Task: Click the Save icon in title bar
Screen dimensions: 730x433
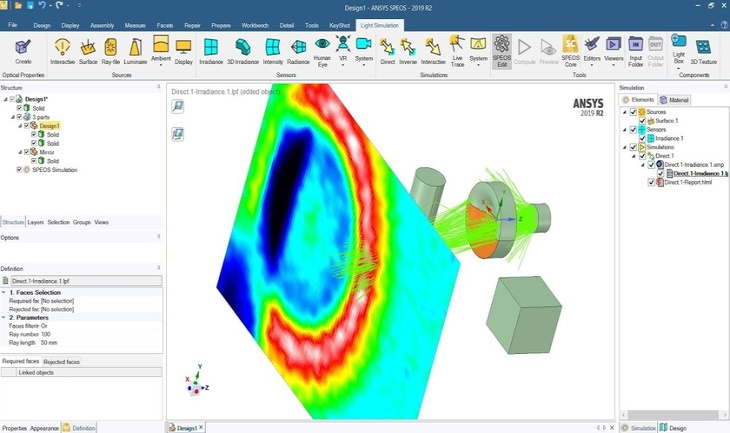Action: pyautogui.click(x=30, y=6)
